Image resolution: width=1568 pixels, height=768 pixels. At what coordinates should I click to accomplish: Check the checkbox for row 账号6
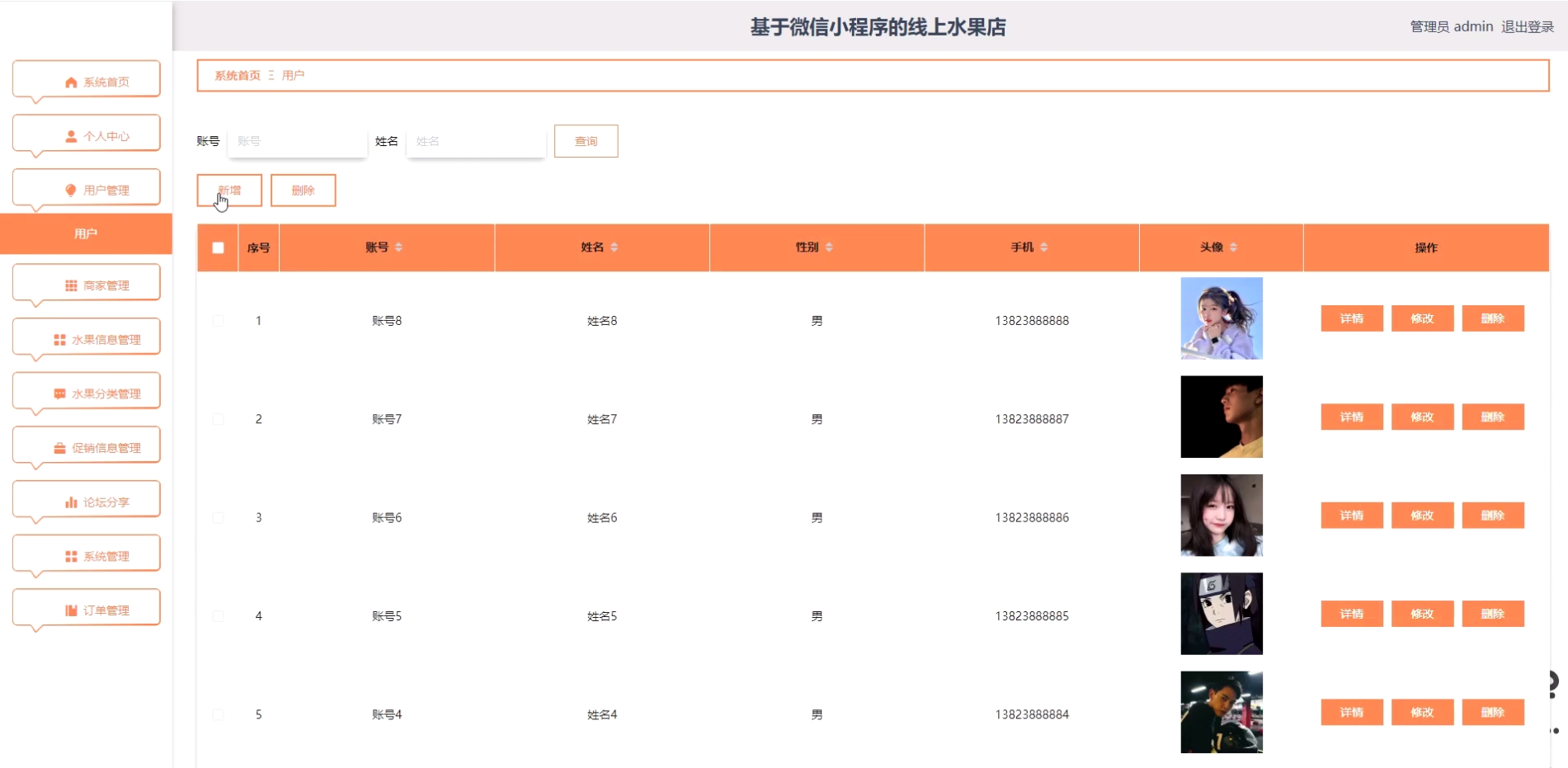tap(218, 518)
